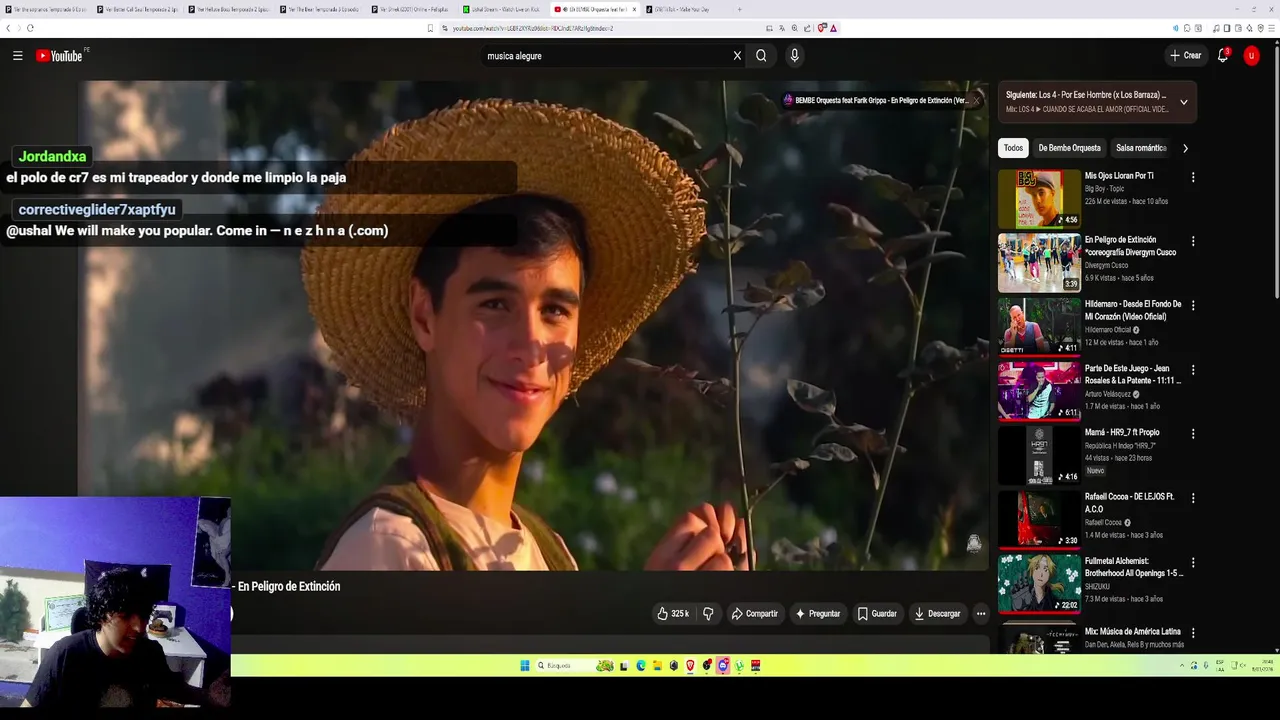Switch to 'Ver Shrek (2001) Online' browser tab
1280x720 pixels.
click(x=411, y=9)
